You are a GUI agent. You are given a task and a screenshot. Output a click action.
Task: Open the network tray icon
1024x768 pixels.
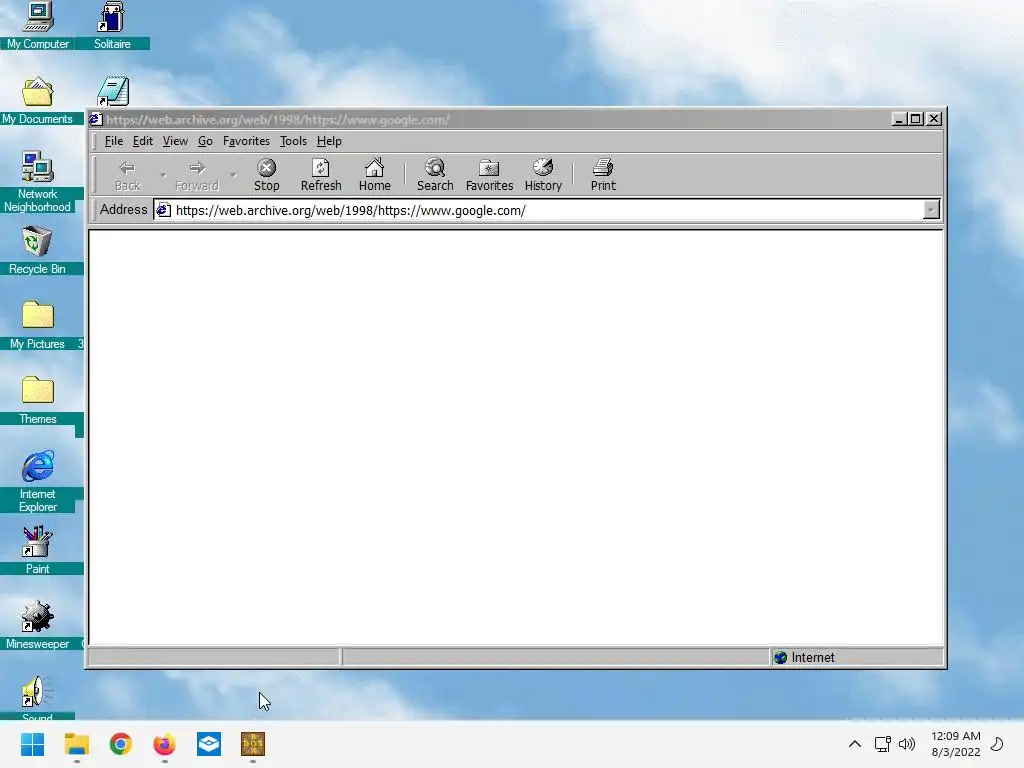(x=882, y=744)
